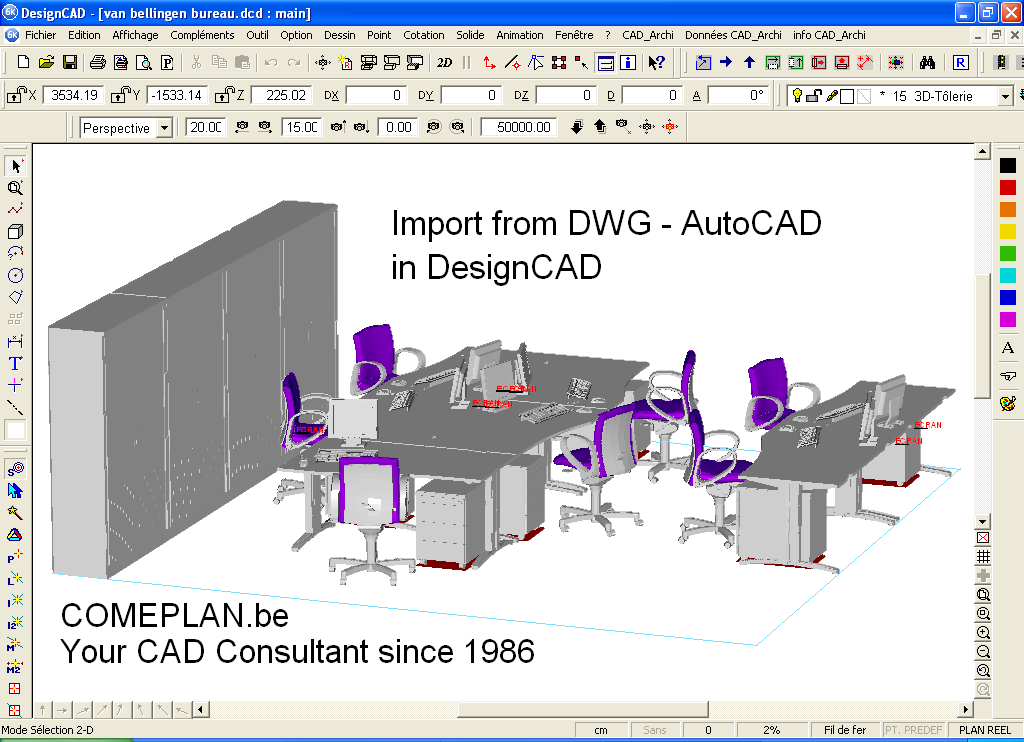
Task: Click vertical scrollbar down arrow
Action: tap(982, 521)
